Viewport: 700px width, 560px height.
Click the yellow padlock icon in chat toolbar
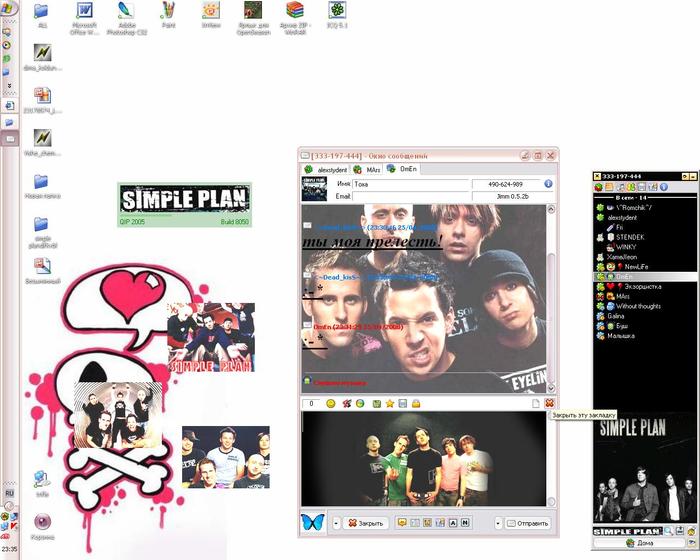tap(416, 404)
